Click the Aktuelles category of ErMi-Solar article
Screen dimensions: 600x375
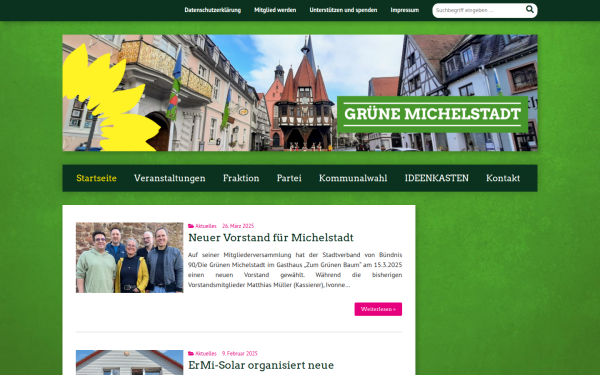(x=205, y=354)
